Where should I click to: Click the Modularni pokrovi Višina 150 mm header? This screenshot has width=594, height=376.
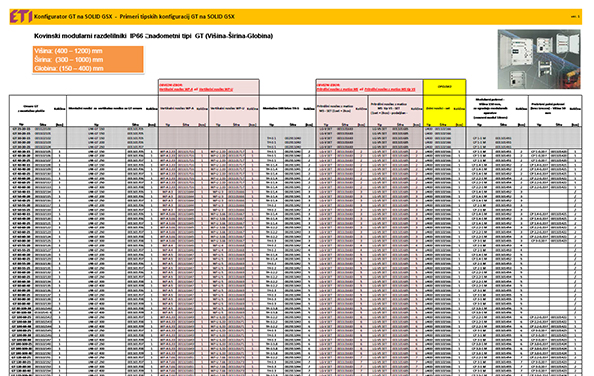tap(490, 108)
